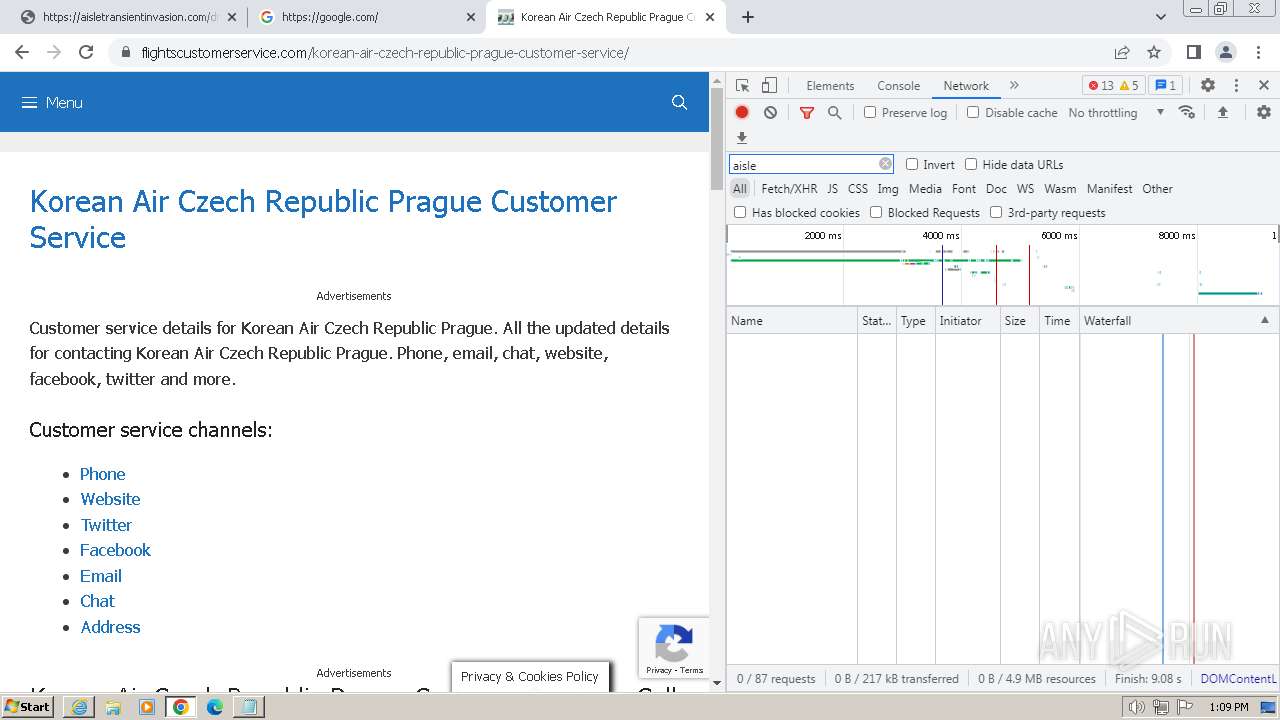The image size is (1280, 720).
Task: Open the Website link
Action: [x=110, y=499]
